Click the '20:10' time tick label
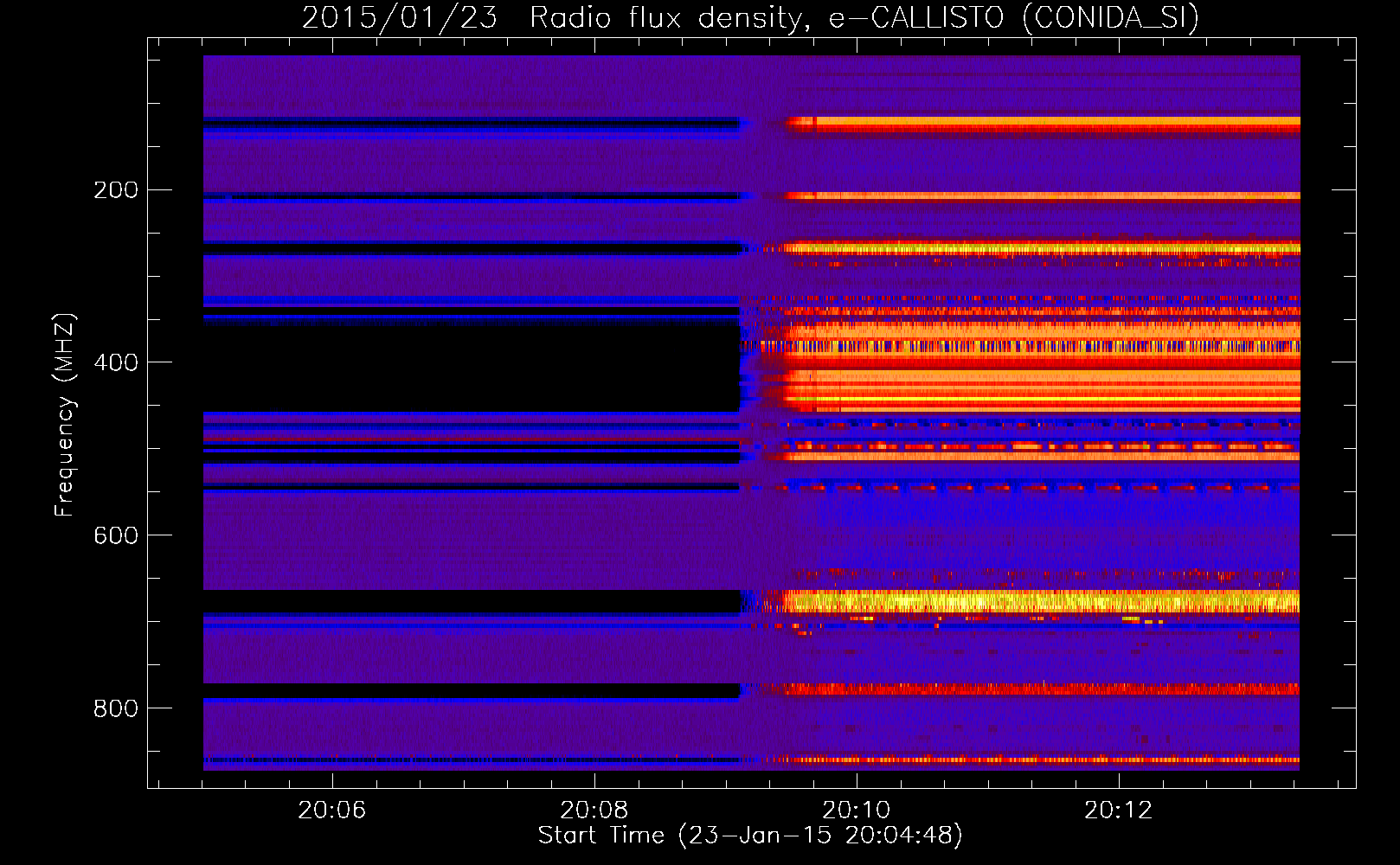The width and height of the screenshot is (1400, 865). click(857, 811)
